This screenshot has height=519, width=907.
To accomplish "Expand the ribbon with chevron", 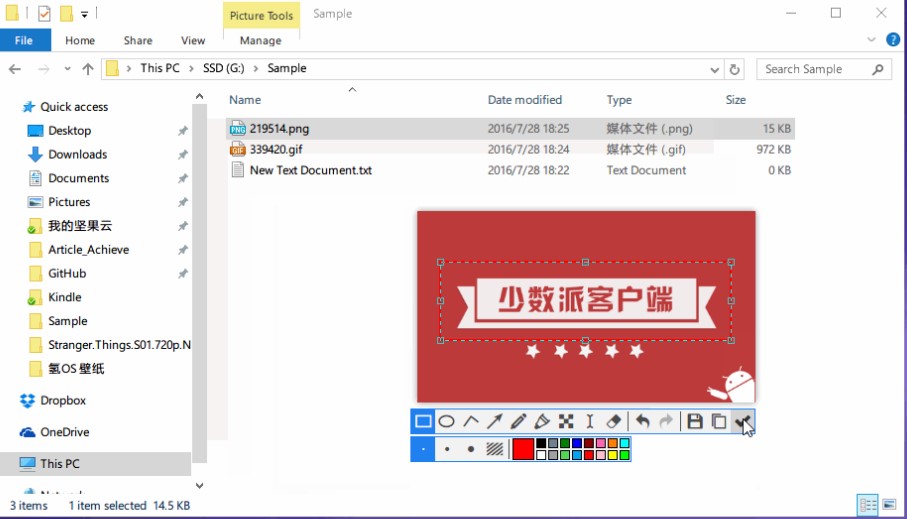I will (x=871, y=41).
